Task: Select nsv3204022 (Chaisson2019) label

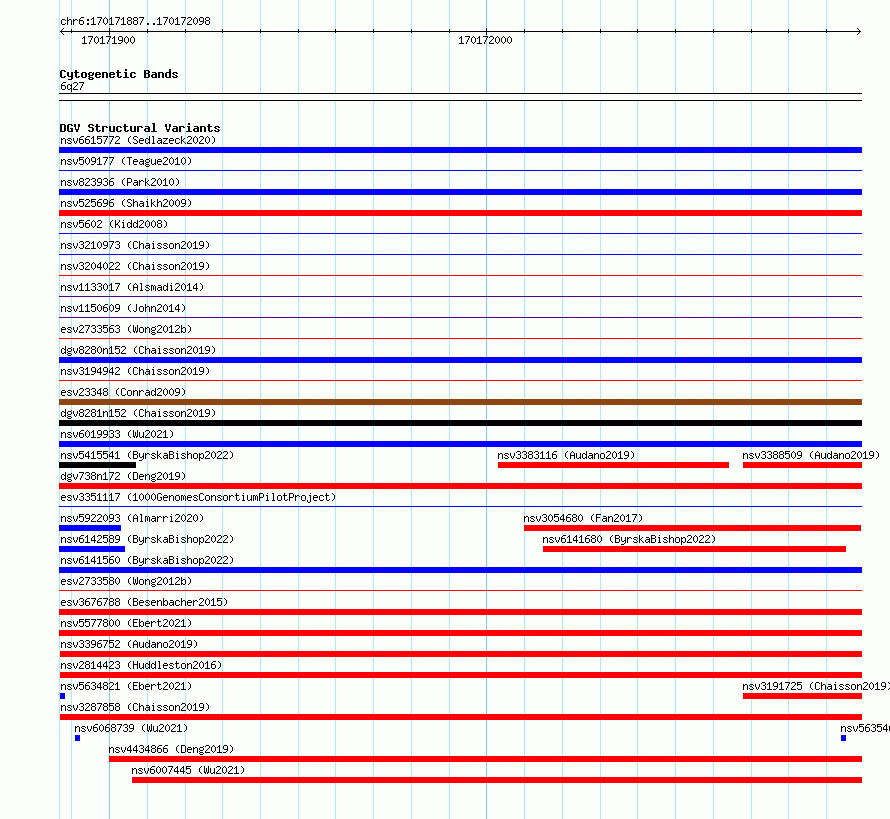Action: click(135, 266)
